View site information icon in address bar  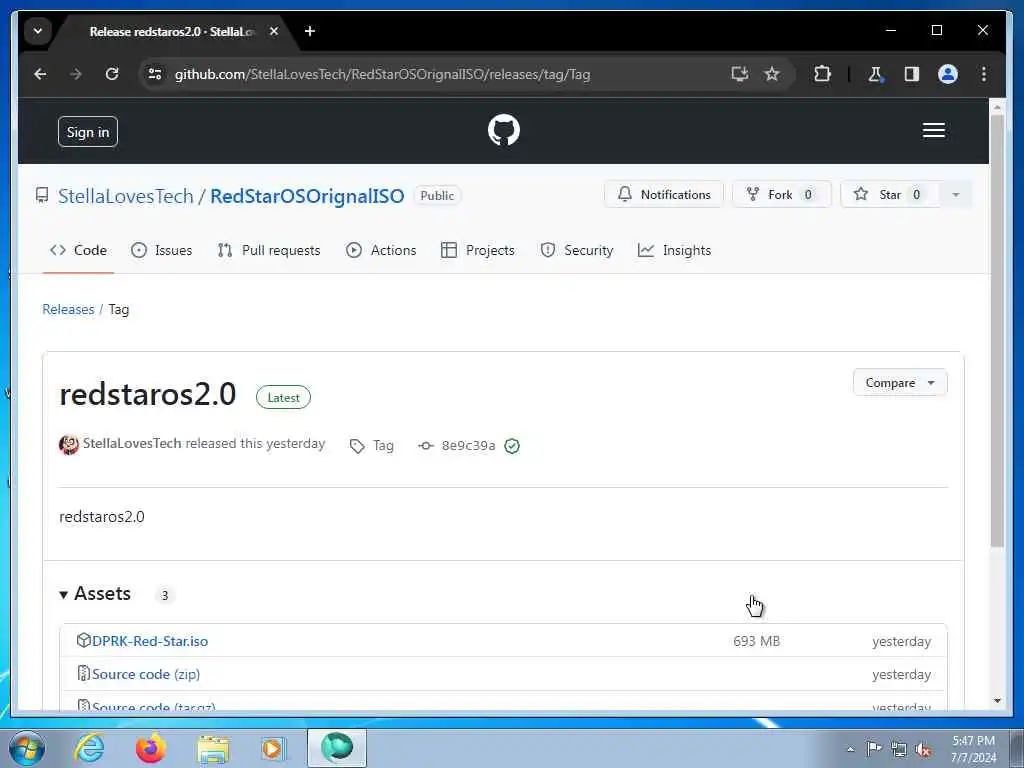pos(155,74)
